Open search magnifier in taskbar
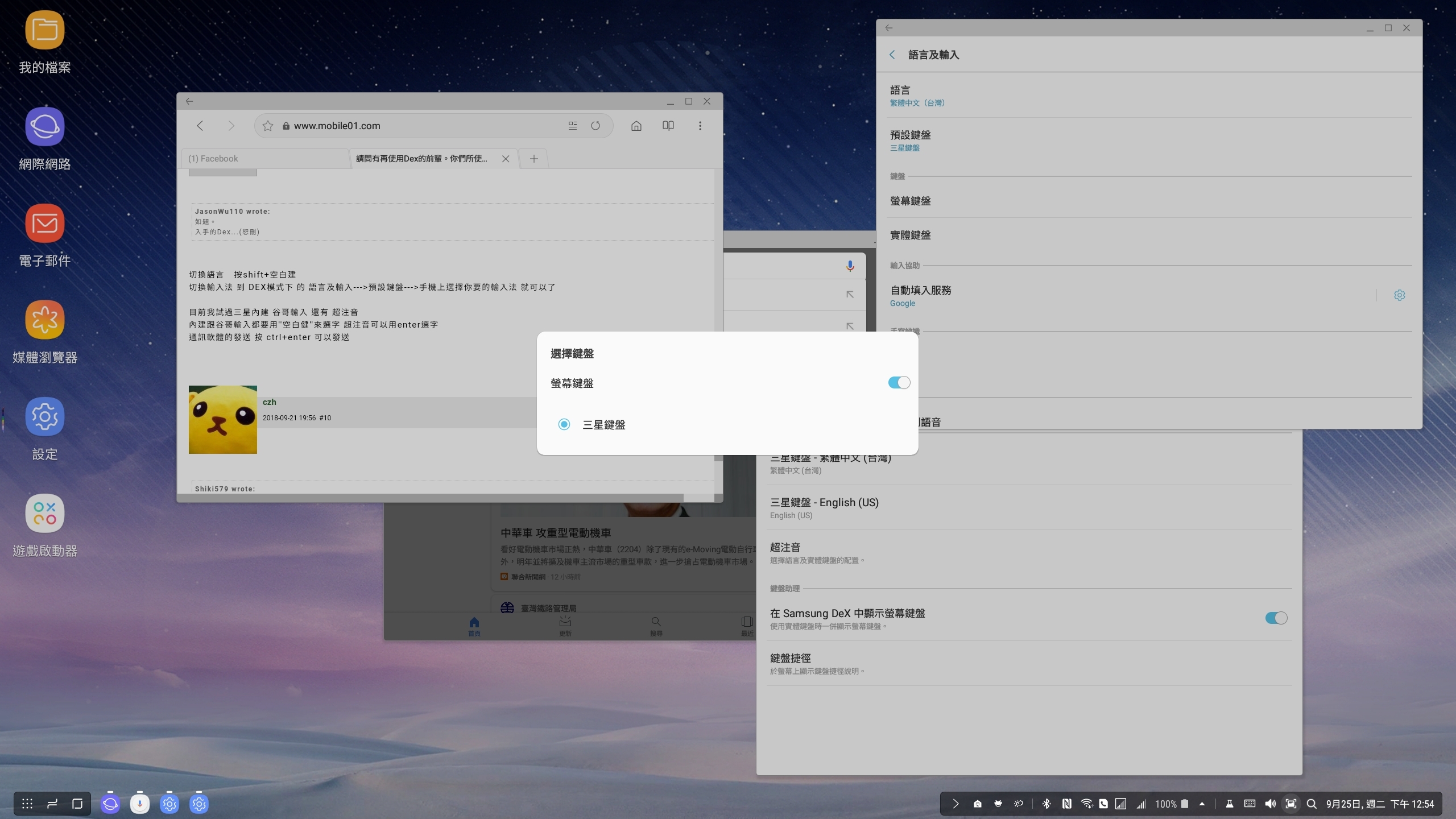Viewport: 1456px width, 819px height. pyautogui.click(x=1312, y=804)
